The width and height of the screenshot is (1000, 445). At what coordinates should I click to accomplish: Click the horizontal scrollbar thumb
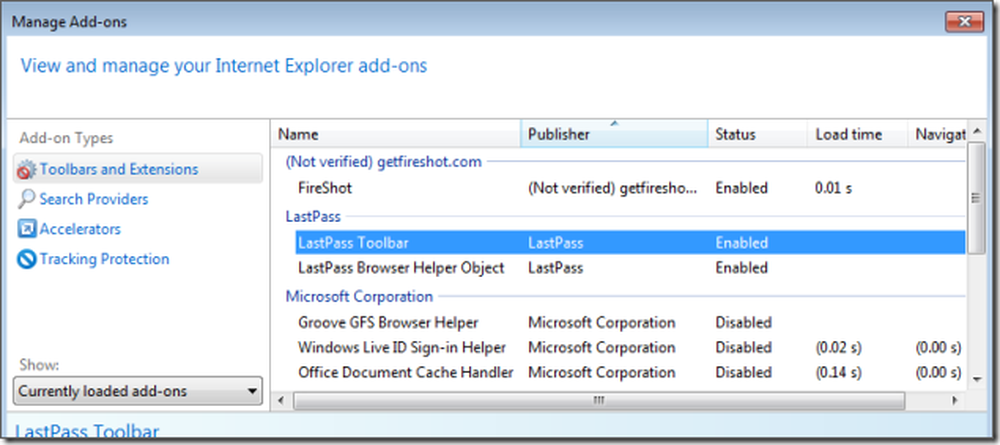pyautogui.click(x=599, y=401)
